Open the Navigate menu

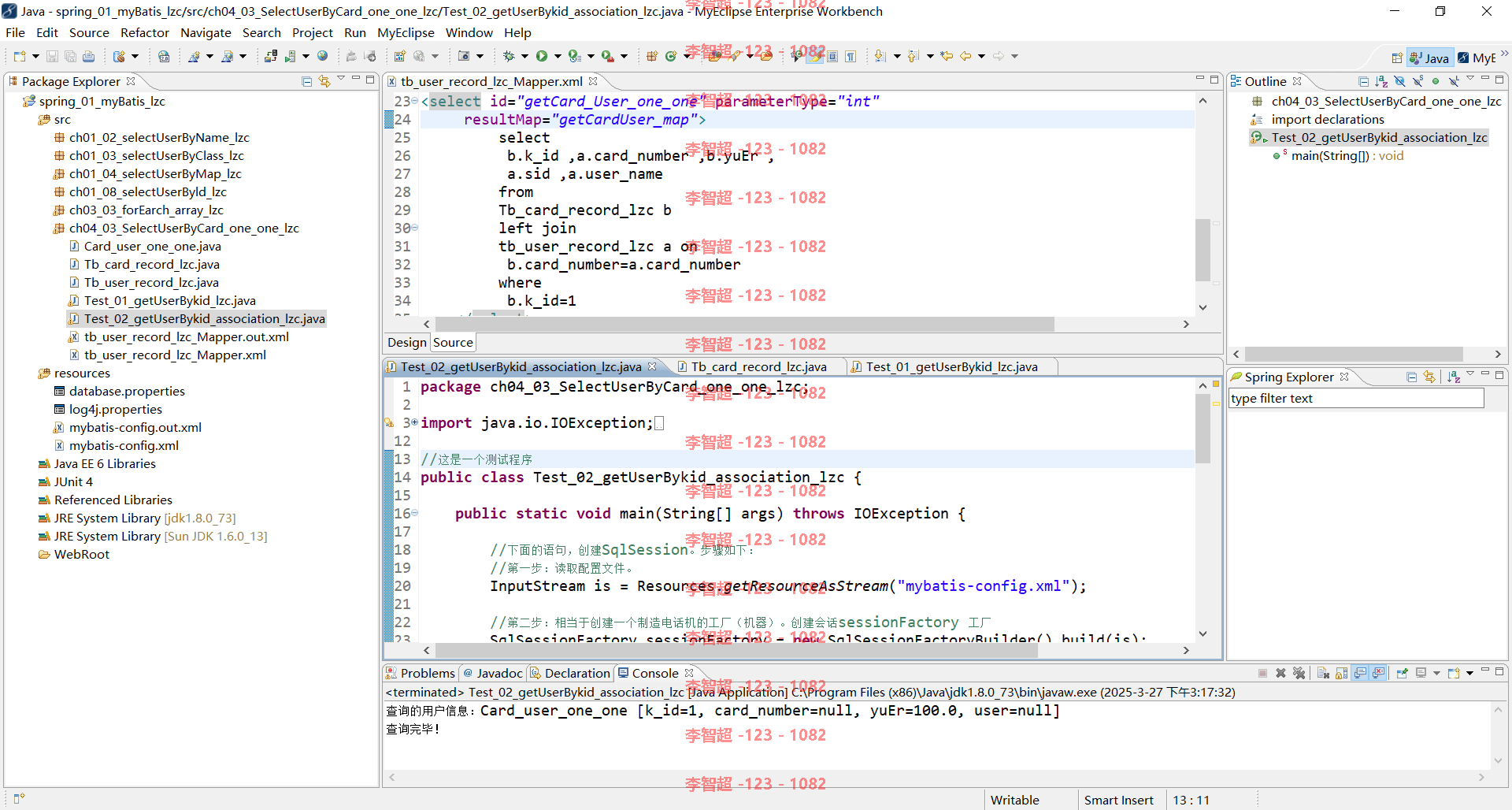pyautogui.click(x=206, y=32)
